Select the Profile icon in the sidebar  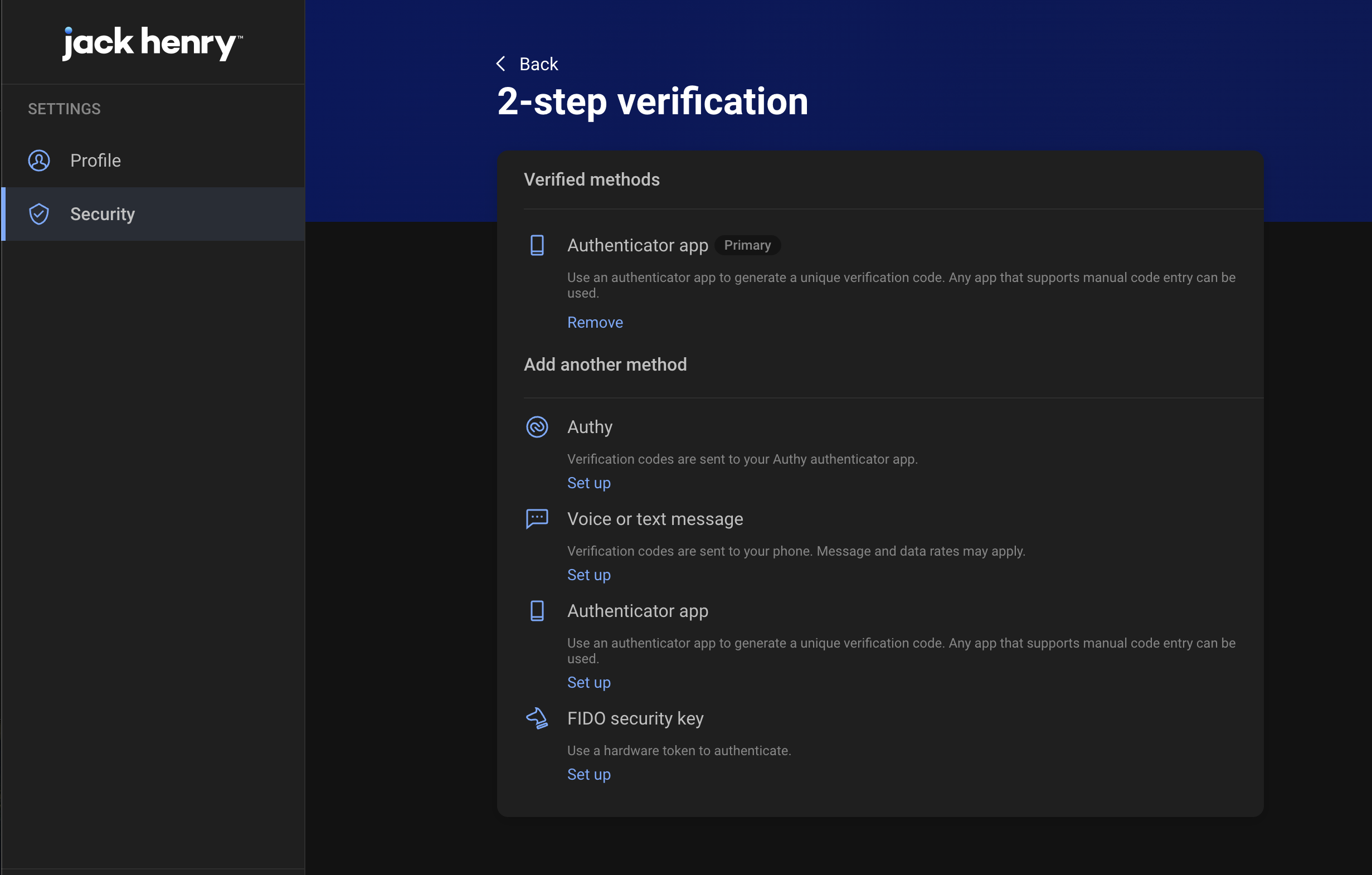[x=38, y=161]
